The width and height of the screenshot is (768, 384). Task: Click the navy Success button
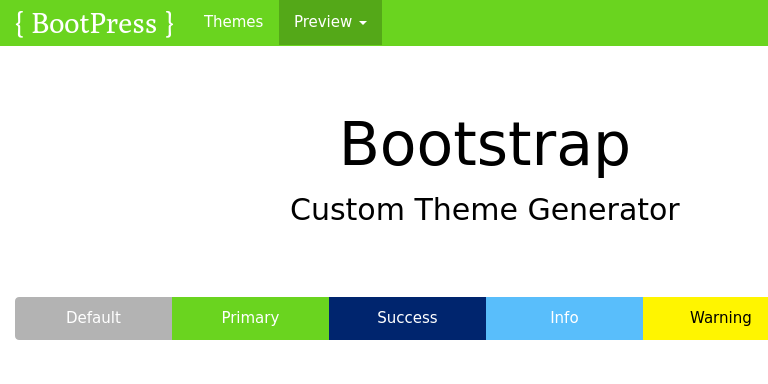pyautogui.click(x=407, y=318)
